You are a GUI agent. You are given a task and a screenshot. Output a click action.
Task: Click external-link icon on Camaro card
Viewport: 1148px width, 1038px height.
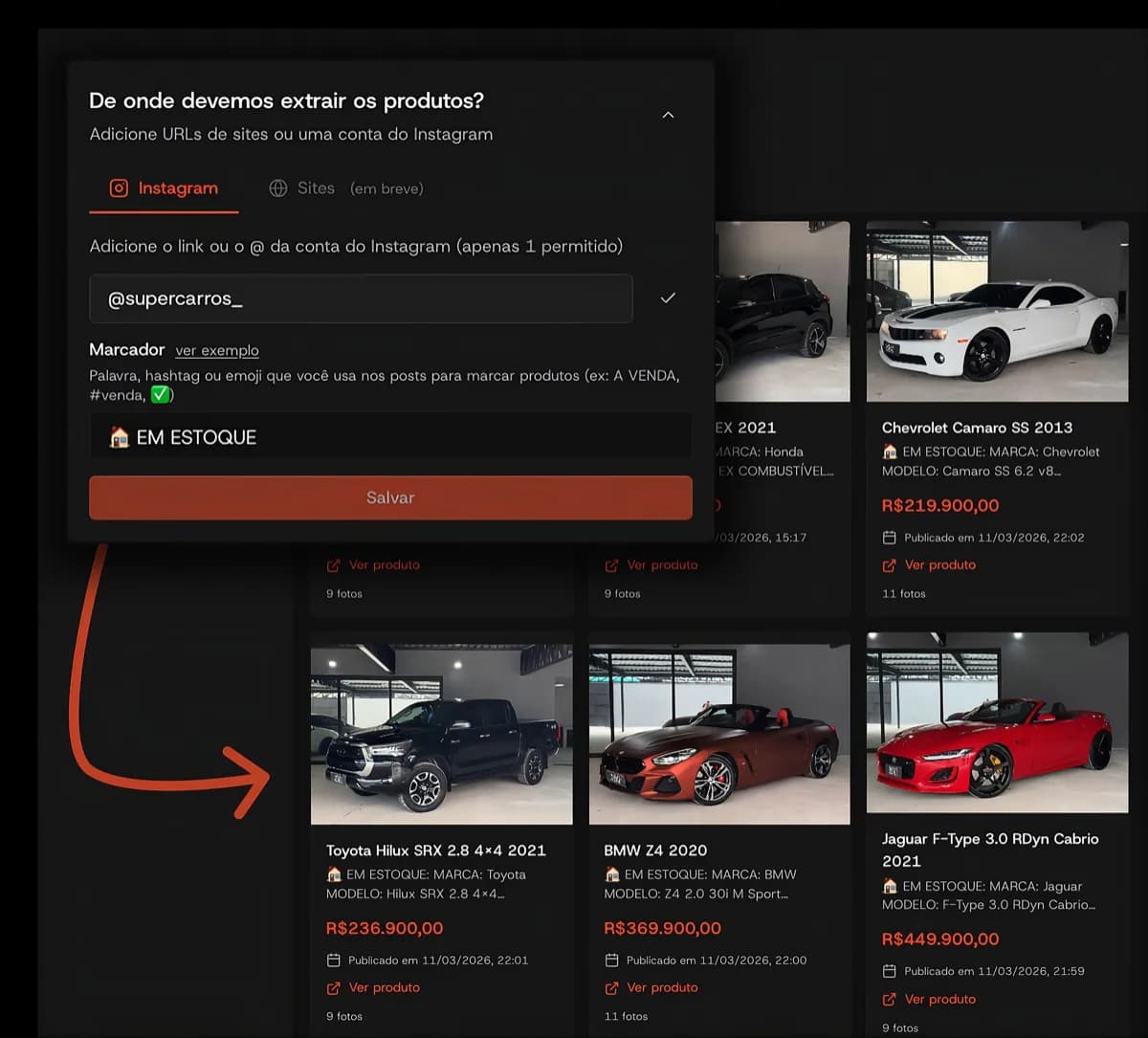tap(889, 565)
